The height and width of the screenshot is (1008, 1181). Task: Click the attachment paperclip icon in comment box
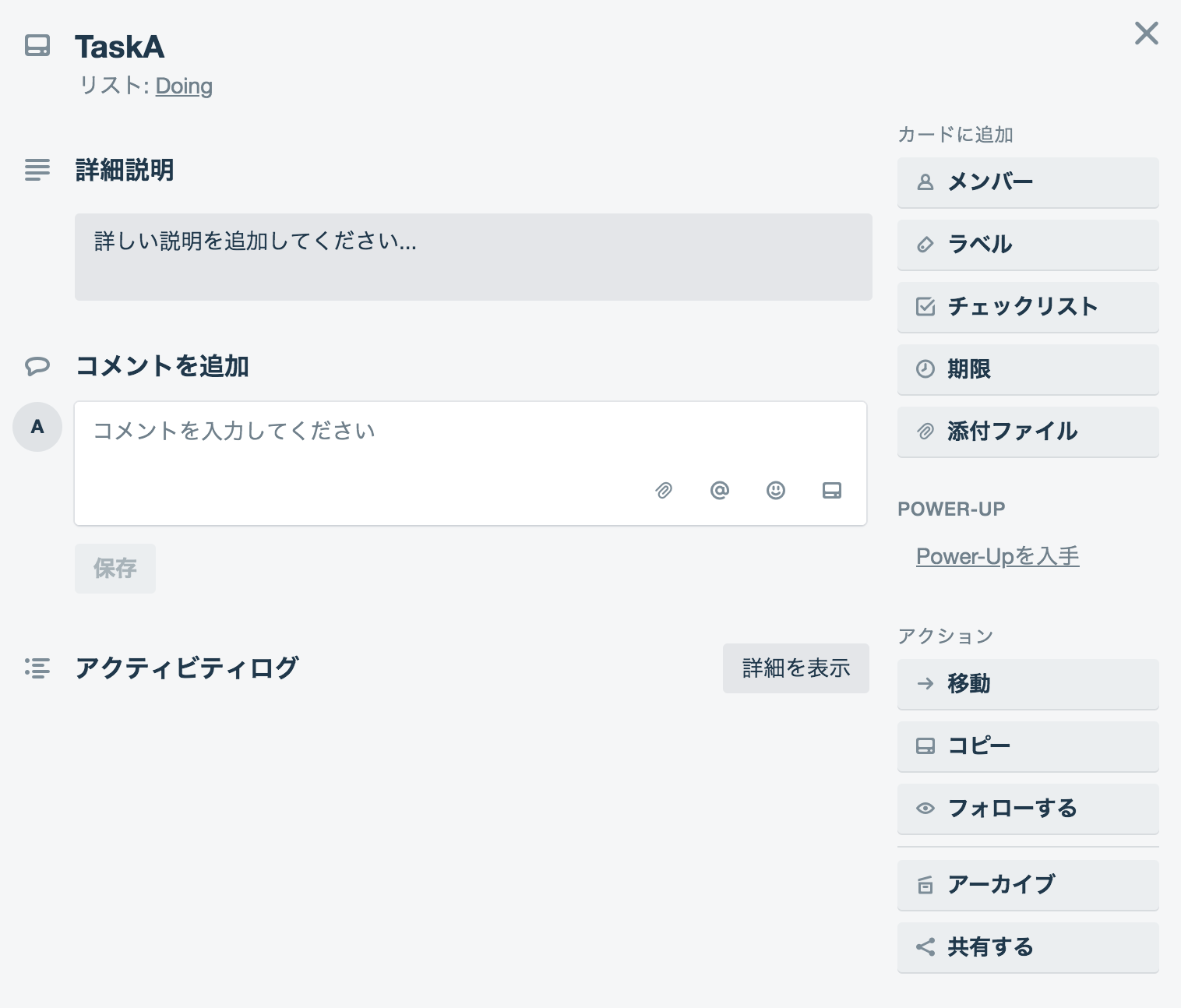tap(664, 490)
